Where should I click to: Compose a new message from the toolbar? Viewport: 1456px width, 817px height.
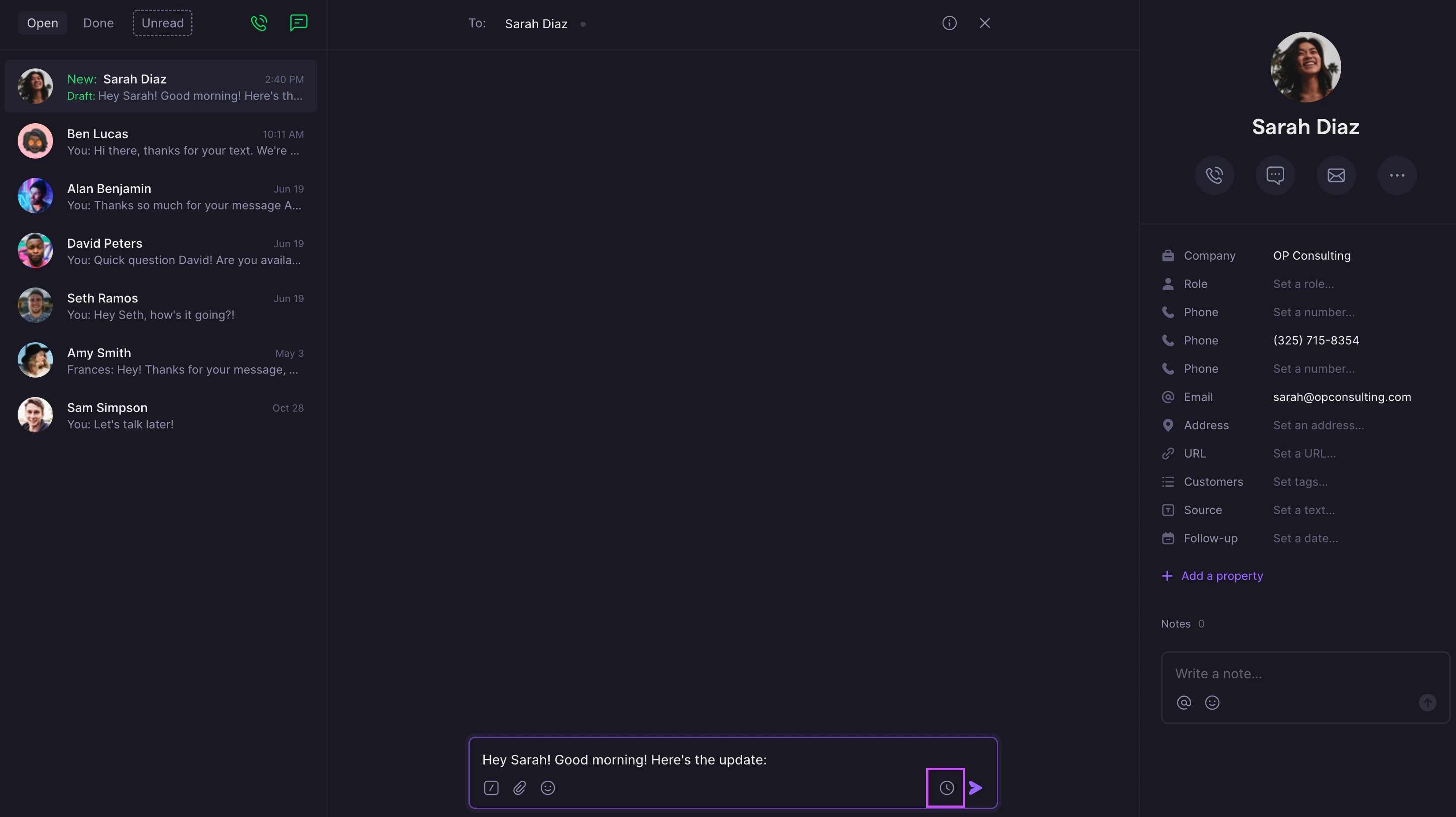[x=298, y=23]
